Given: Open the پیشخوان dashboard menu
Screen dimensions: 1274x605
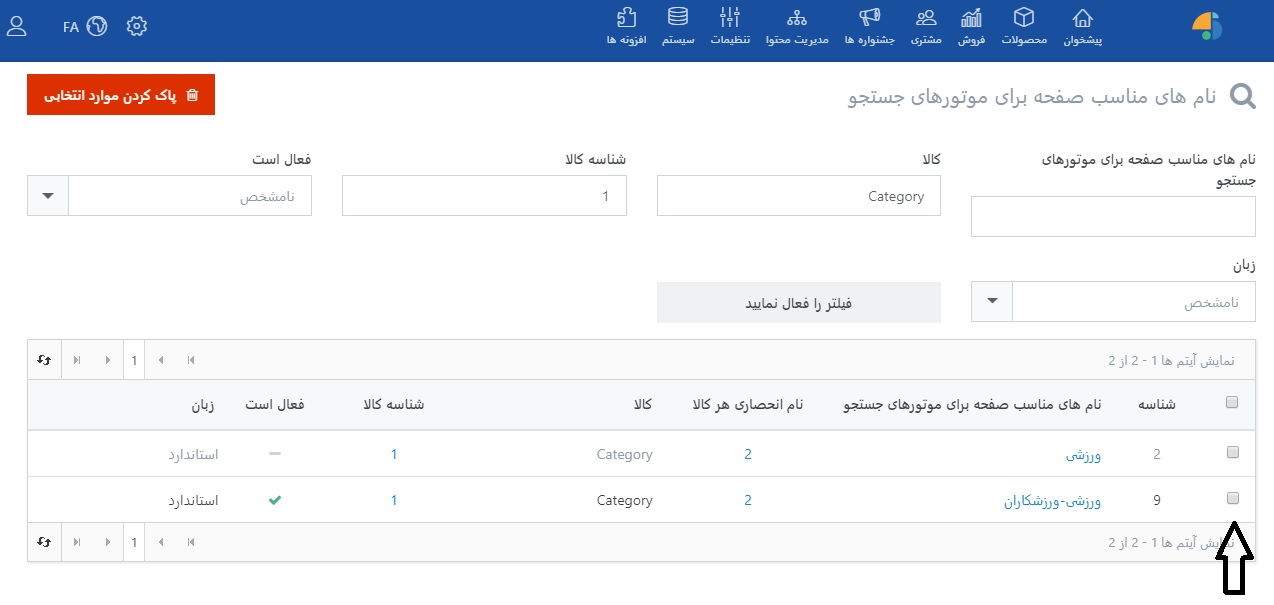Looking at the screenshot, I should (1082, 27).
